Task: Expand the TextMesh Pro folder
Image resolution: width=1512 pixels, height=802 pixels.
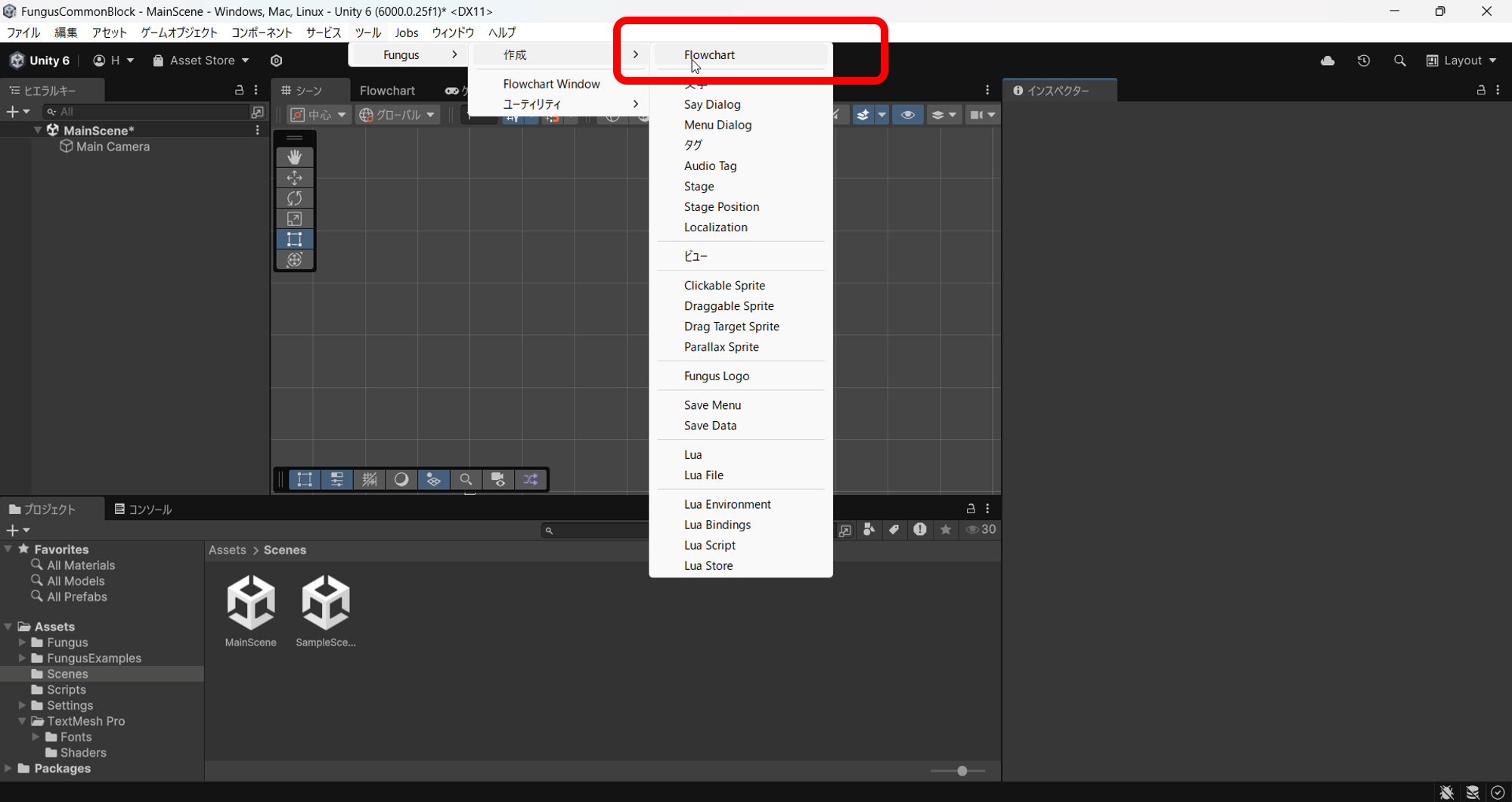Action: coord(21,720)
